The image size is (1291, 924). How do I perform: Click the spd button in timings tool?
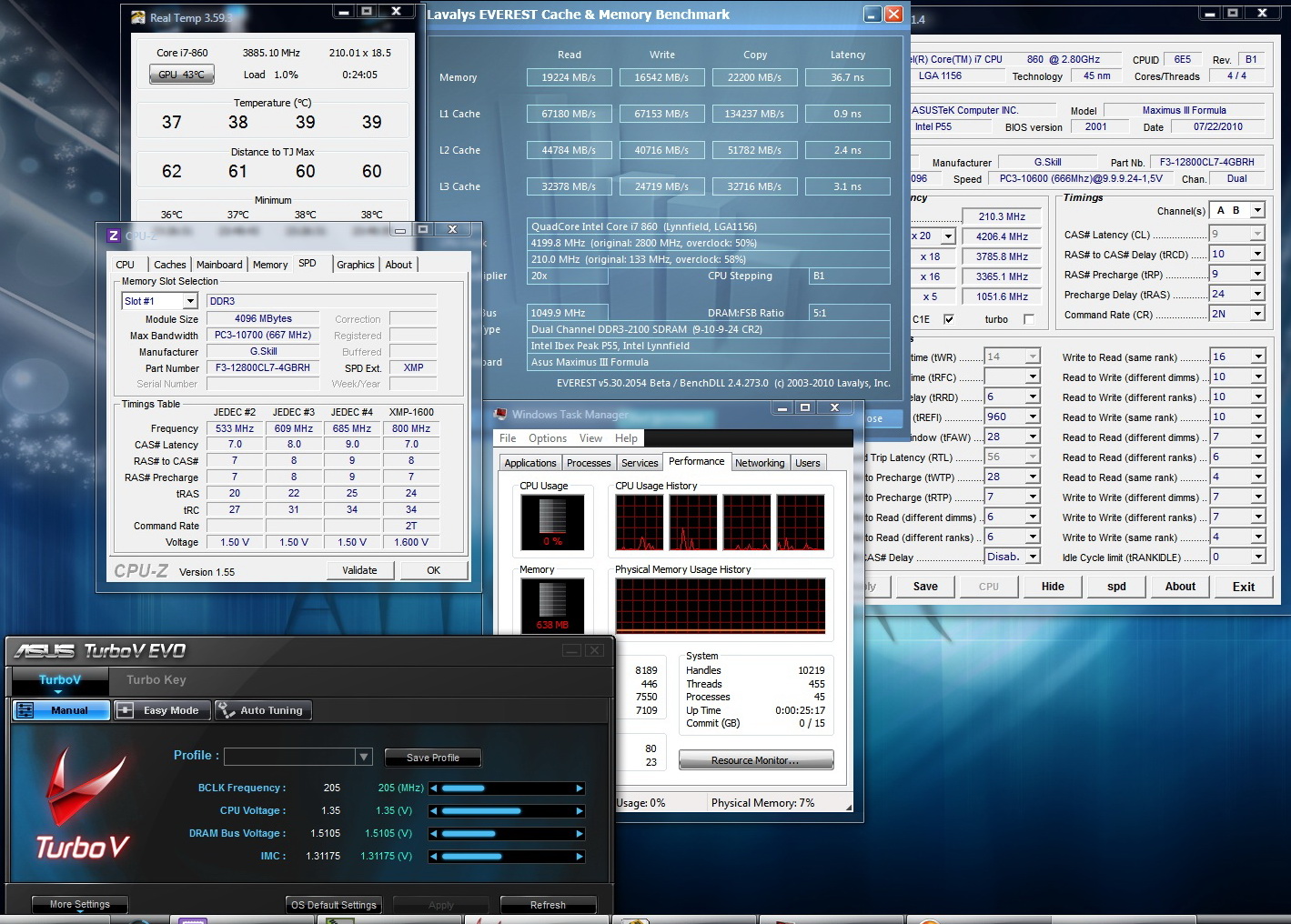[1116, 587]
